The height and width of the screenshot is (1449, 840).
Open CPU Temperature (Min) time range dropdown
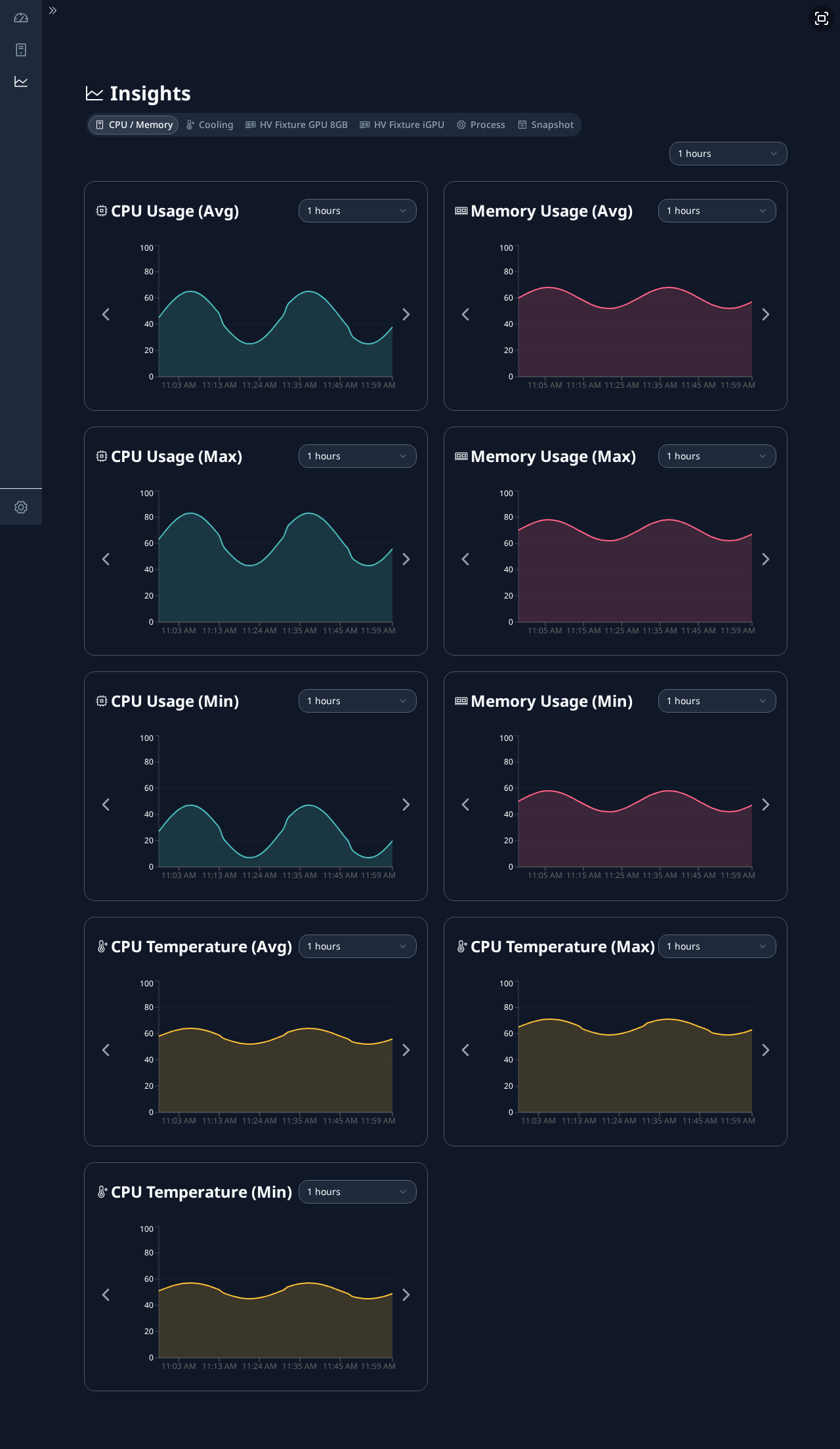click(x=358, y=1192)
